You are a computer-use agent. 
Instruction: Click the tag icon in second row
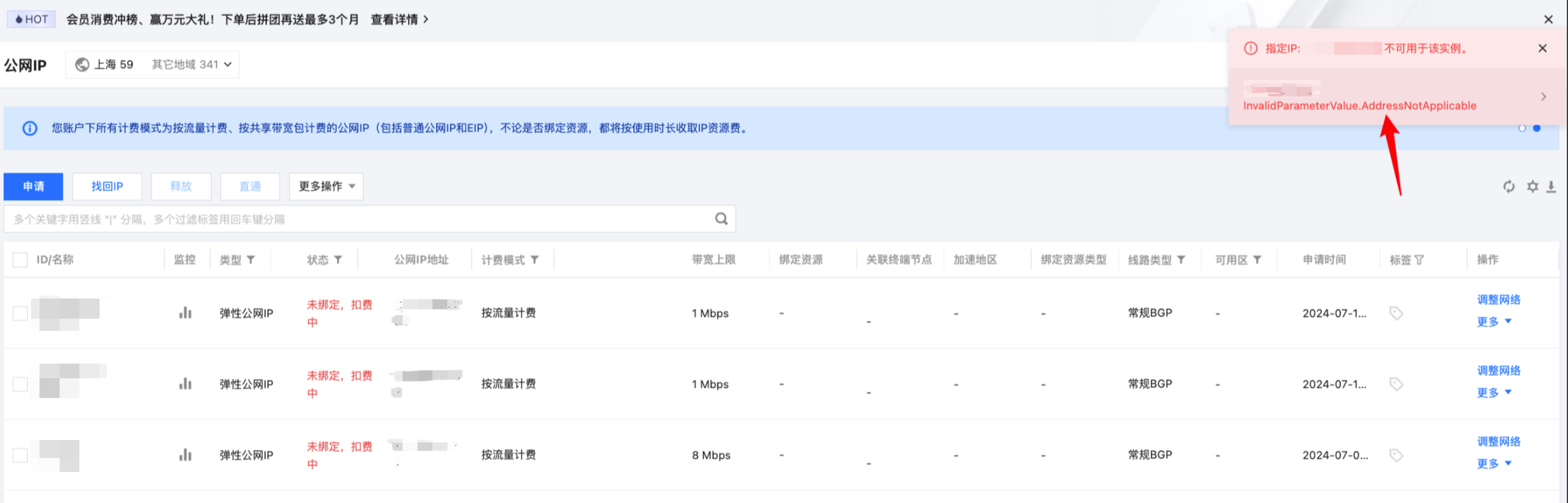pos(1396,384)
